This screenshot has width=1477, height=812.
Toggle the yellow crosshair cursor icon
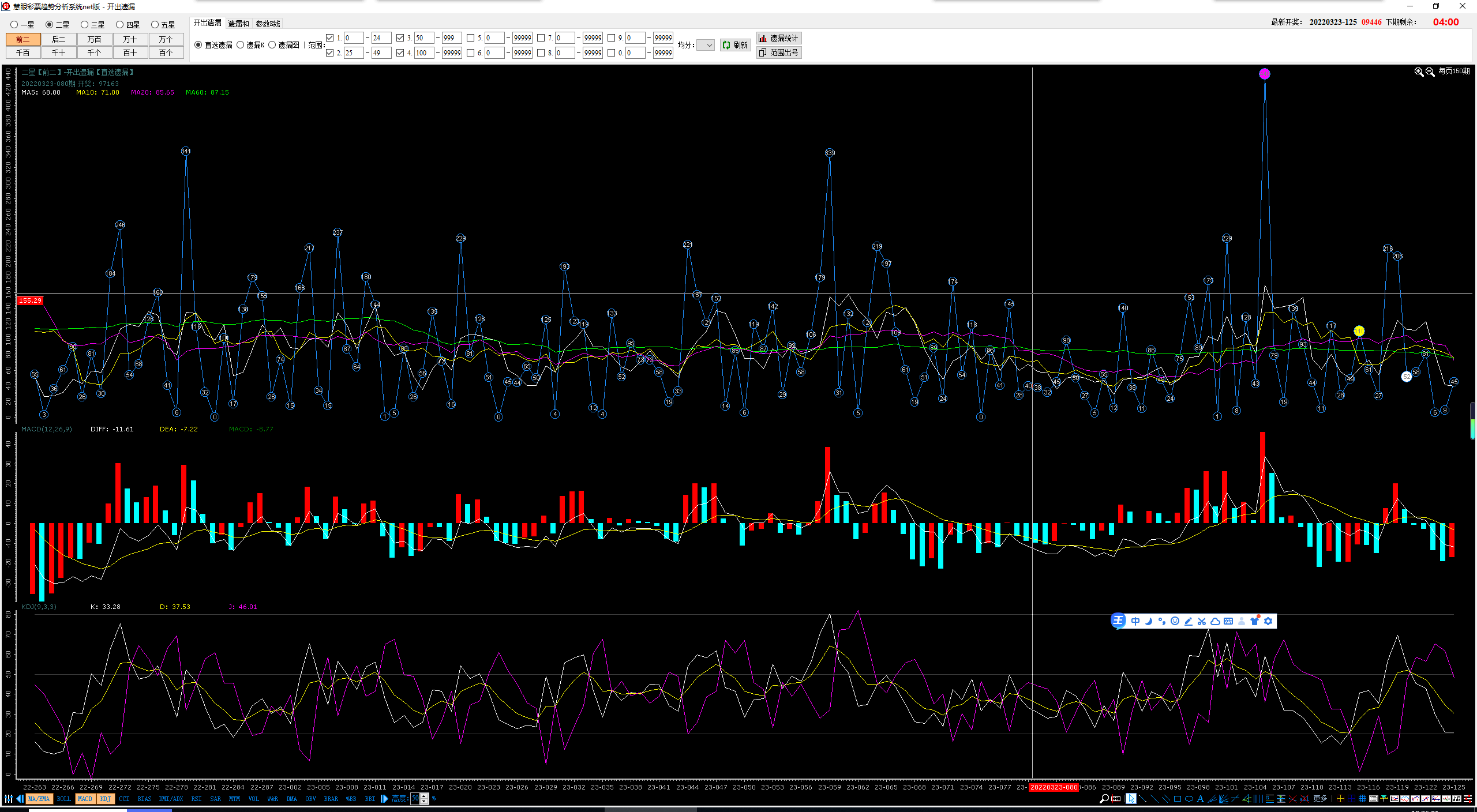point(1340,799)
